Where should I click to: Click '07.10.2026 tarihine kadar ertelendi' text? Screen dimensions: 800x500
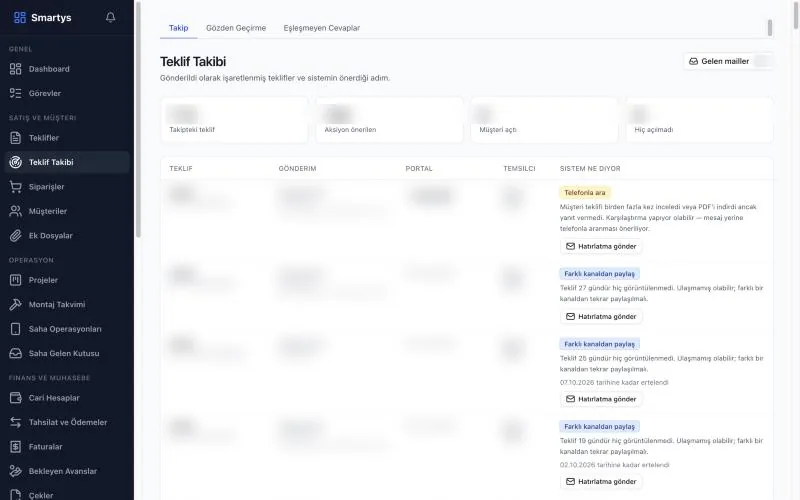click(614, 383)
